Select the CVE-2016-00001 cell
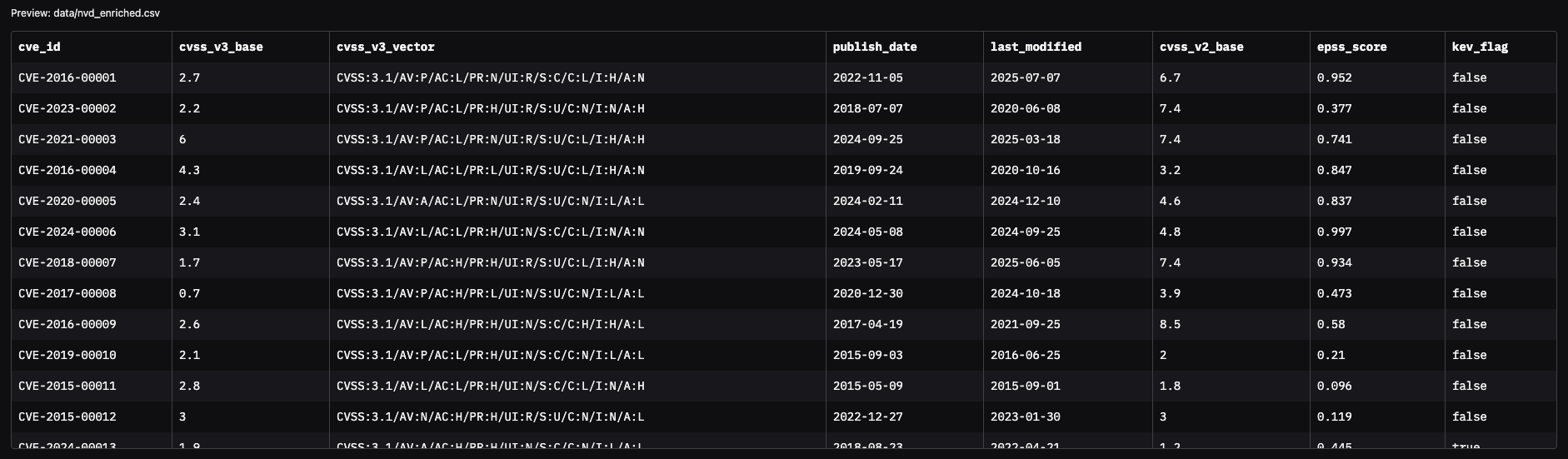The height and width of the screenshot is (459, 1568). coord(67,78)
